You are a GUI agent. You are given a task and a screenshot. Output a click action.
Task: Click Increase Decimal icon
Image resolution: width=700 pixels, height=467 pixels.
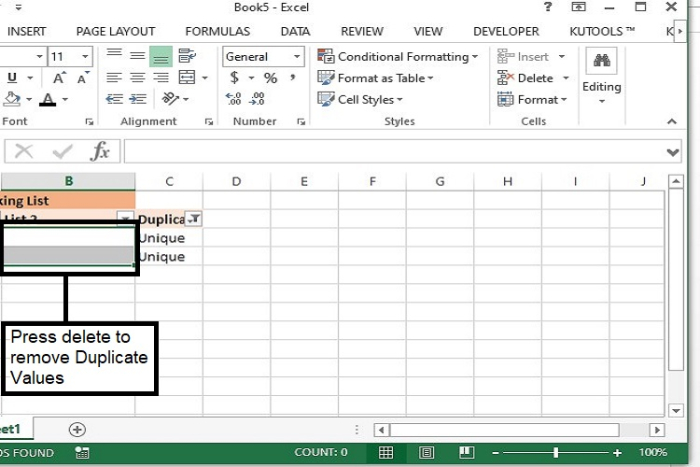233,99
